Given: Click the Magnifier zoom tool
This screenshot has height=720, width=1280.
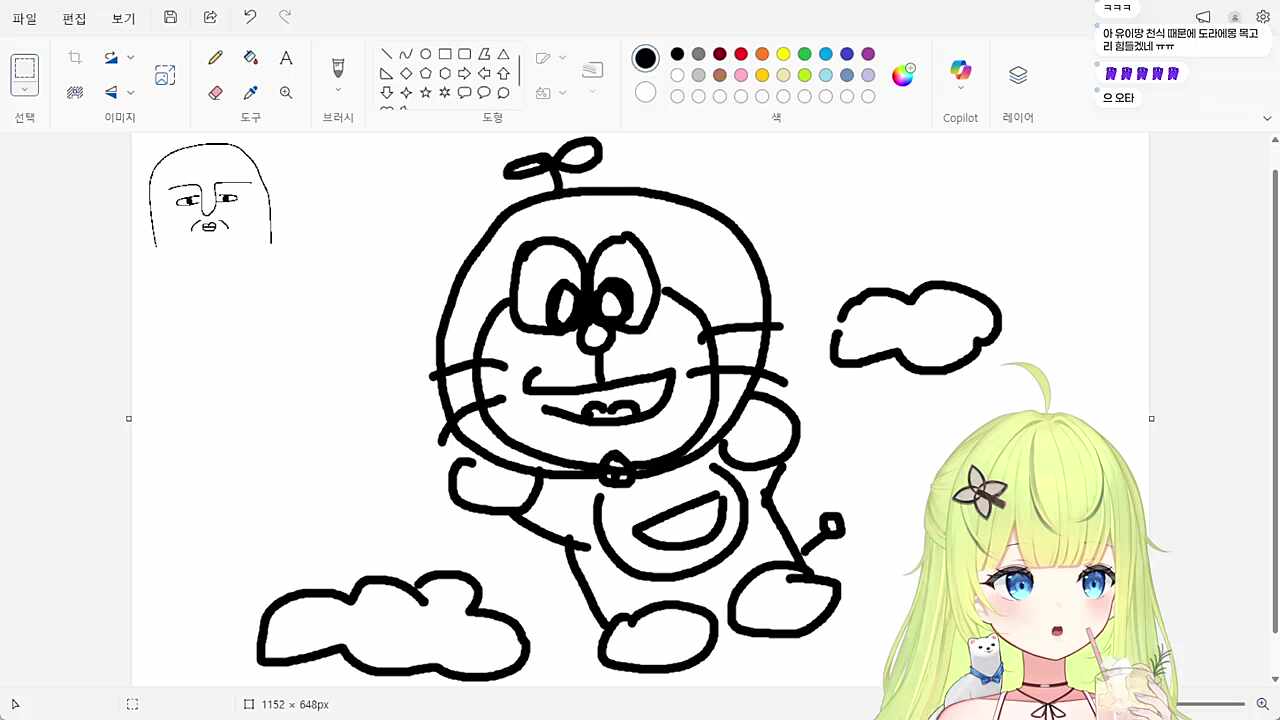Looking at the screenshot, I should click(286, 92).
